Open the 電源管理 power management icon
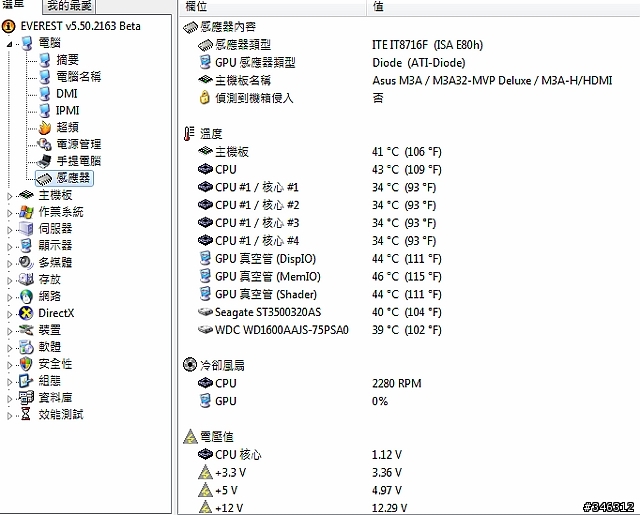The image size is (640, 515). 44,144
